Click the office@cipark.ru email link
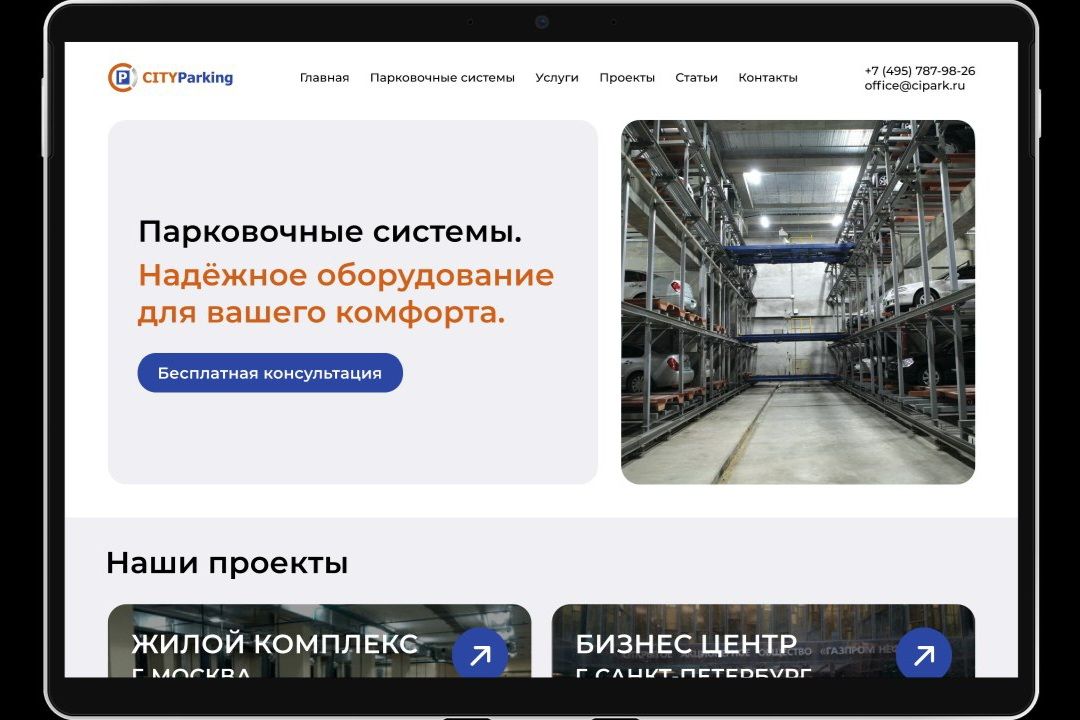1080x720 pixels. [x=914, y=86]
